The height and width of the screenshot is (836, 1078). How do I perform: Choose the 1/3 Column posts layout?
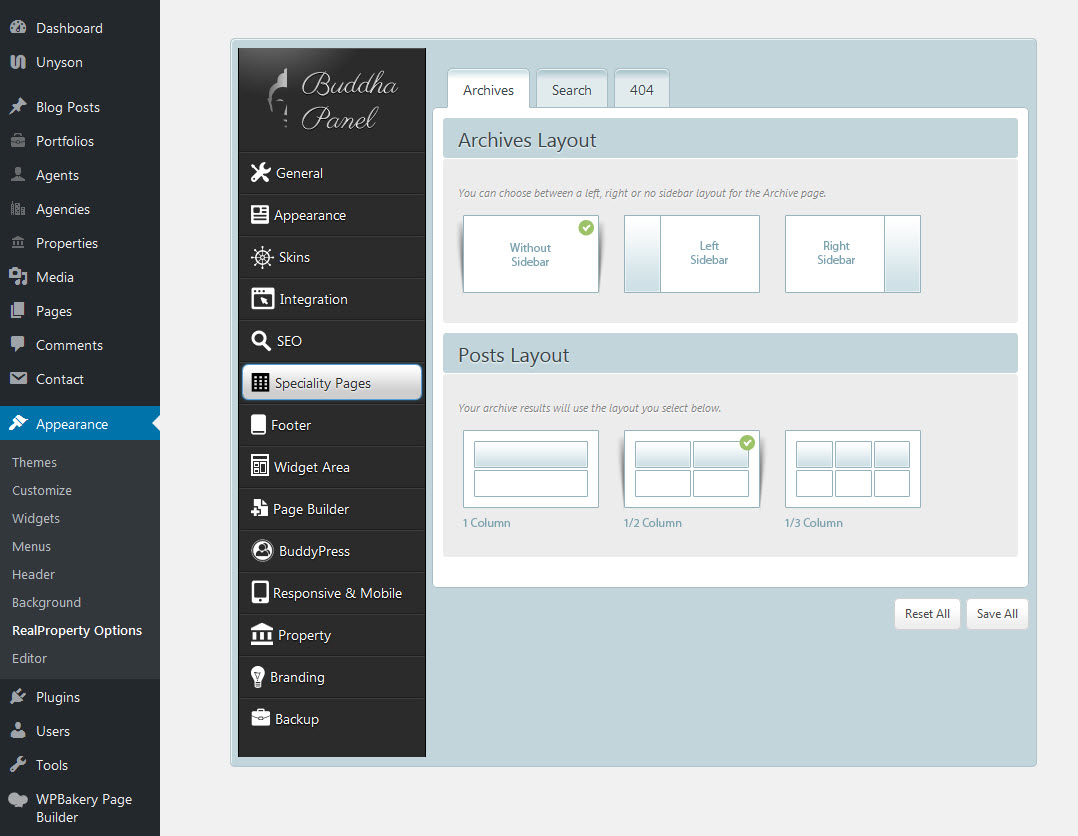tap(852, 469)
